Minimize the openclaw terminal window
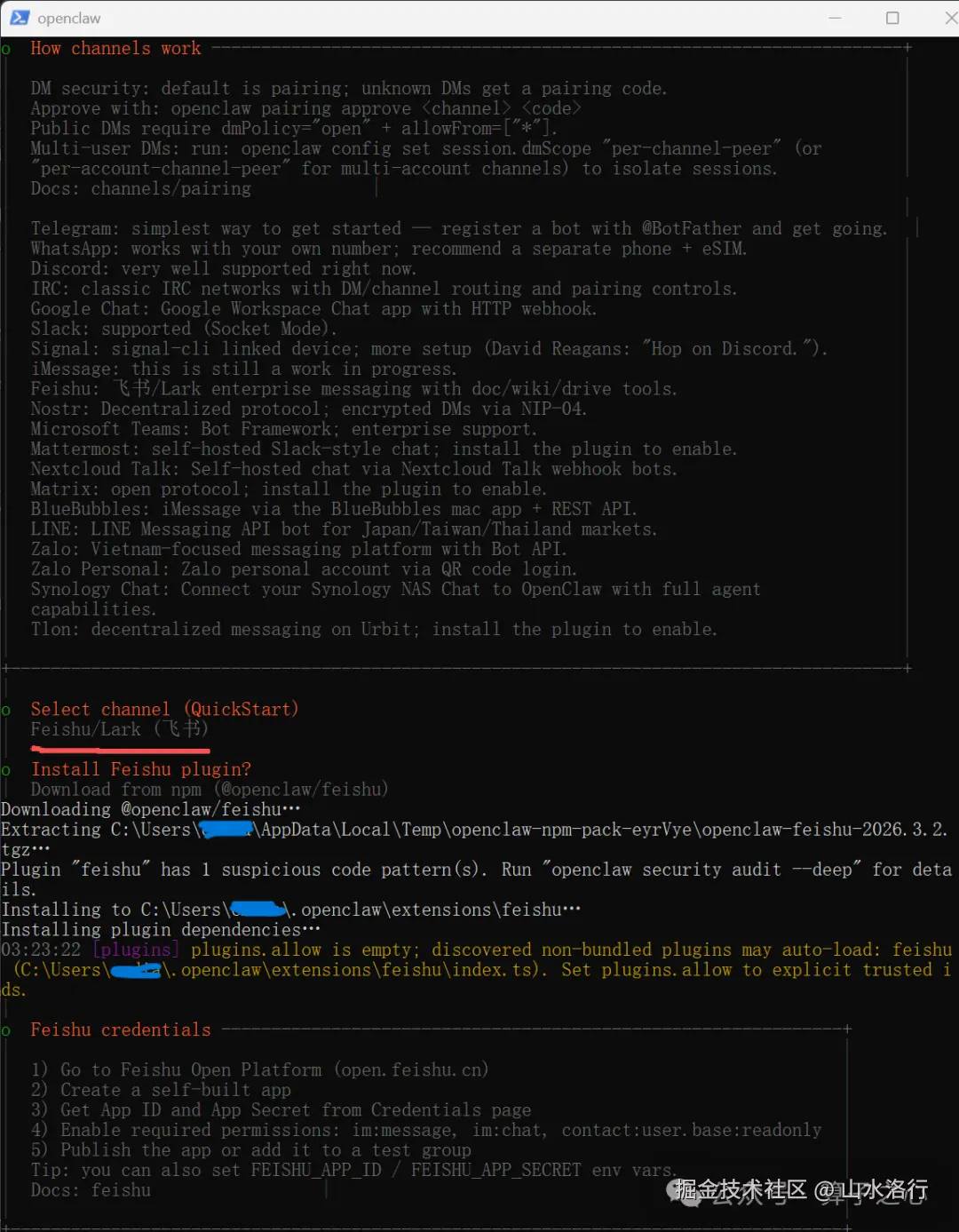 835,18
